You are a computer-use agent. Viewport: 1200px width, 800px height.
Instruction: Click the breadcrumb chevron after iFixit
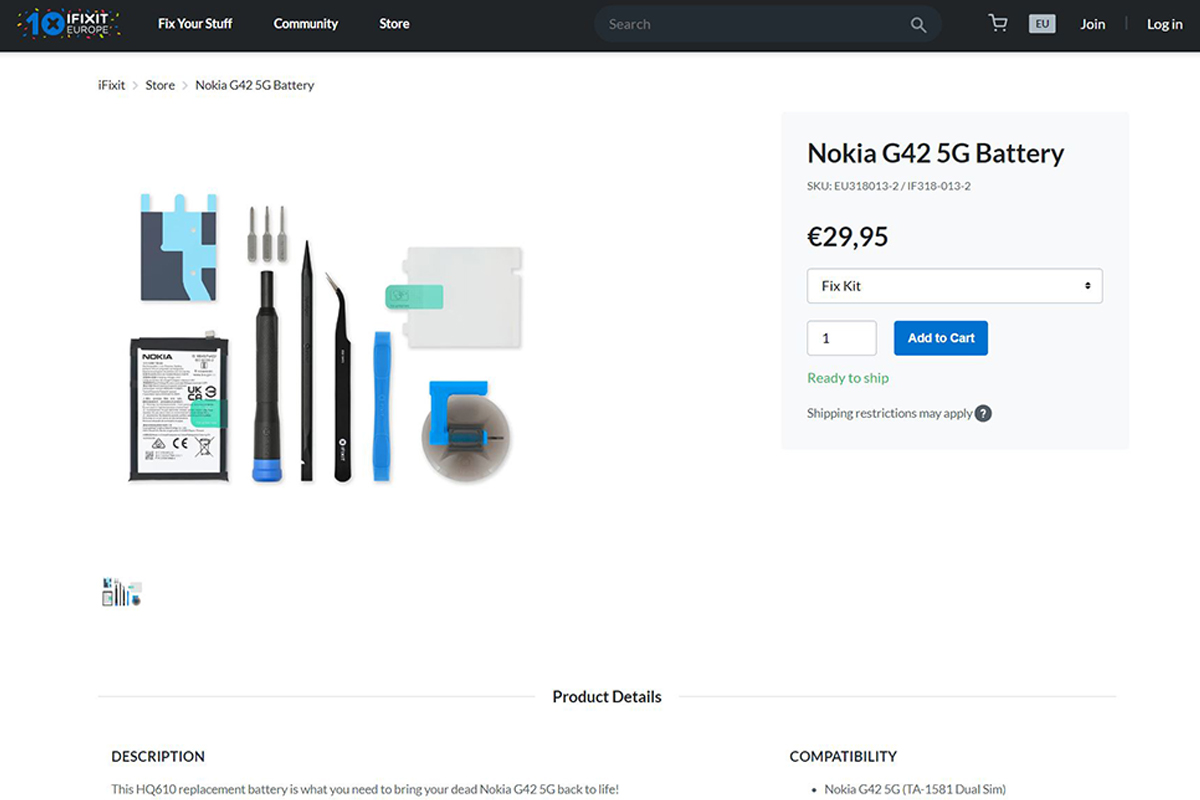[136, 86]
